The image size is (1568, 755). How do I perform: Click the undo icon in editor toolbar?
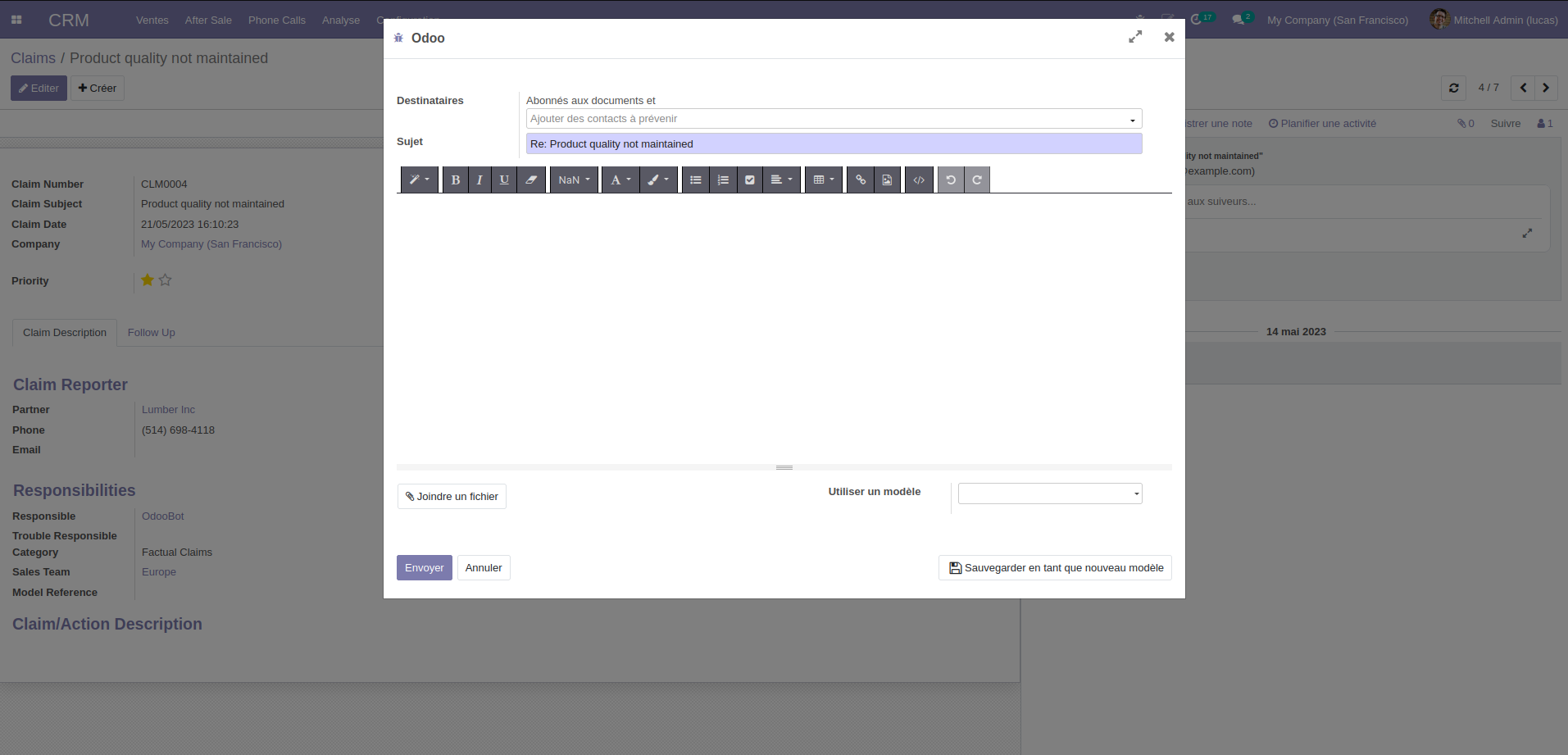click(951, 180)
